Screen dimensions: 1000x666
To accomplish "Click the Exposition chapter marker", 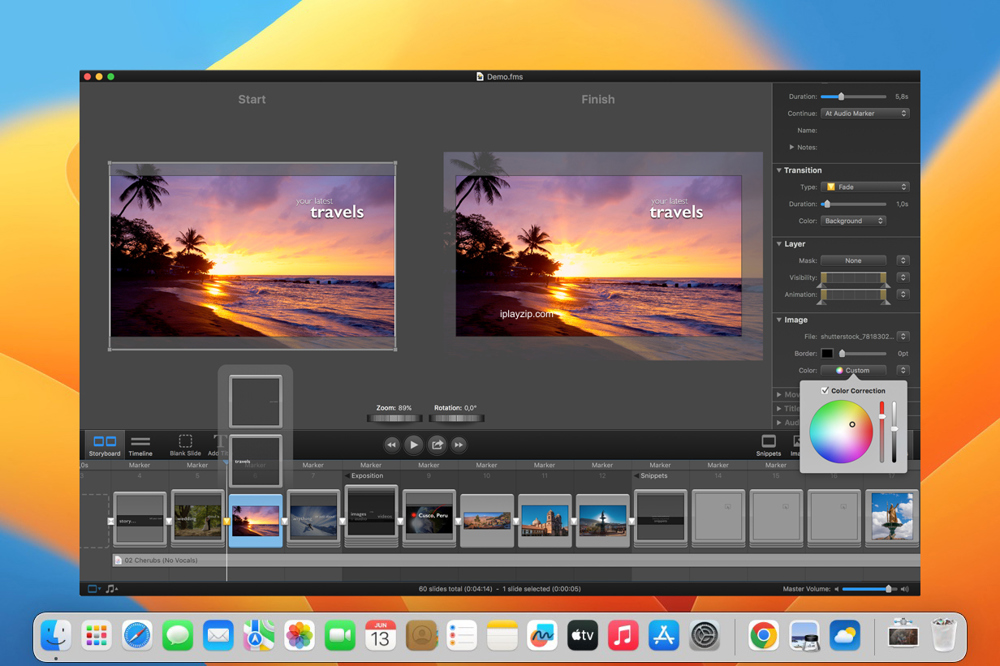I will (x=365, y=475).
